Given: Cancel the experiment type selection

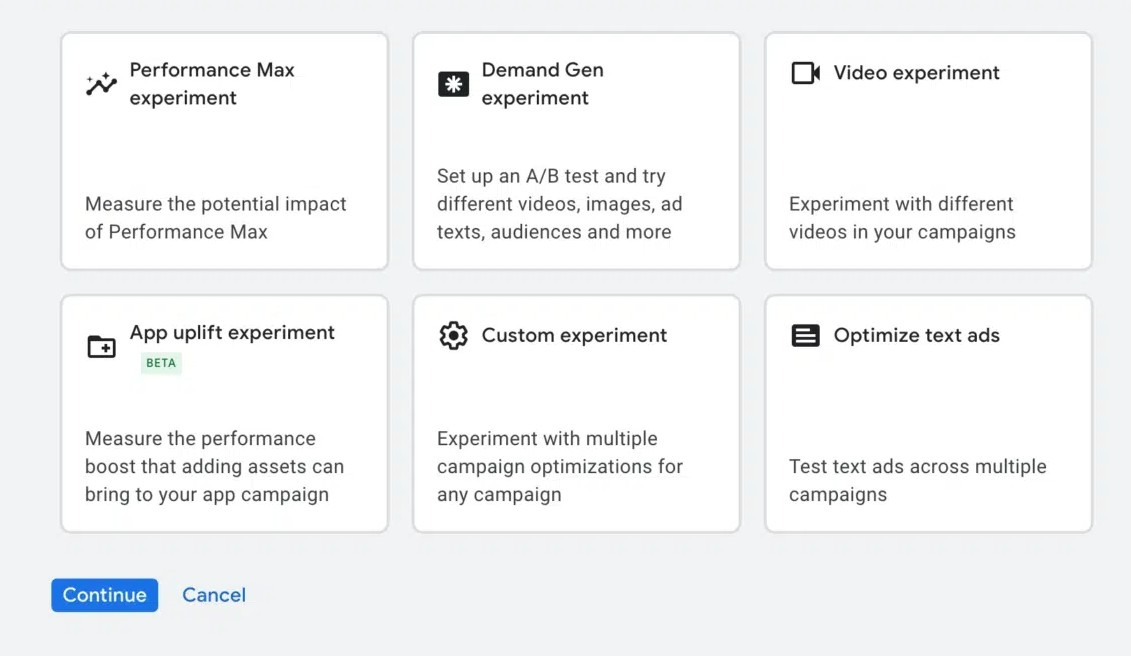Looking at the screenshot, I should point(214,595).
